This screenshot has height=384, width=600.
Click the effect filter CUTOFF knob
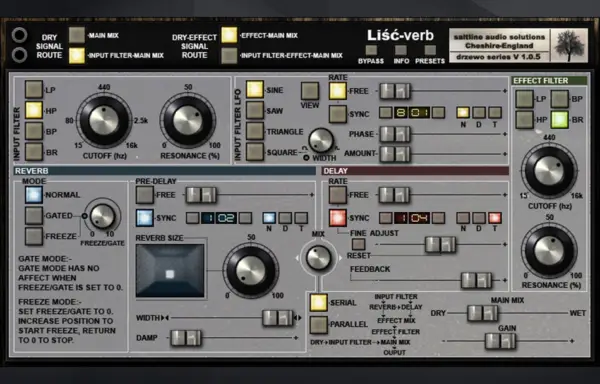pyautogui.click(x=549, y=171)
